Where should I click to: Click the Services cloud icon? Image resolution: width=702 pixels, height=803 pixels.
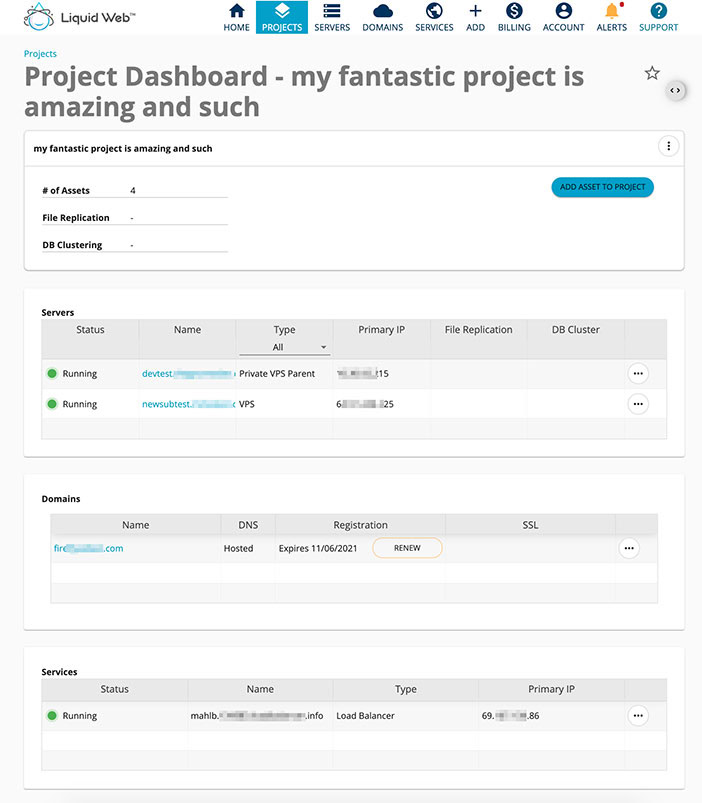click(433, 14)
